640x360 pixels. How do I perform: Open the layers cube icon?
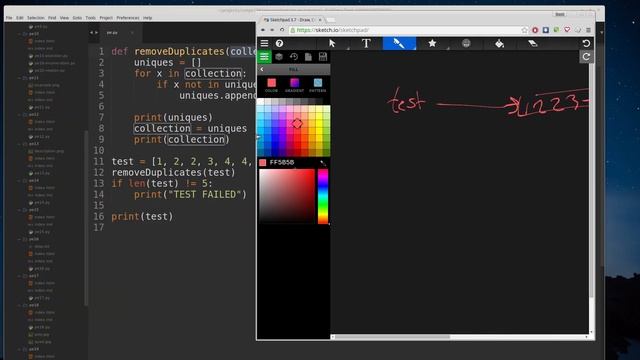[279, 57]
